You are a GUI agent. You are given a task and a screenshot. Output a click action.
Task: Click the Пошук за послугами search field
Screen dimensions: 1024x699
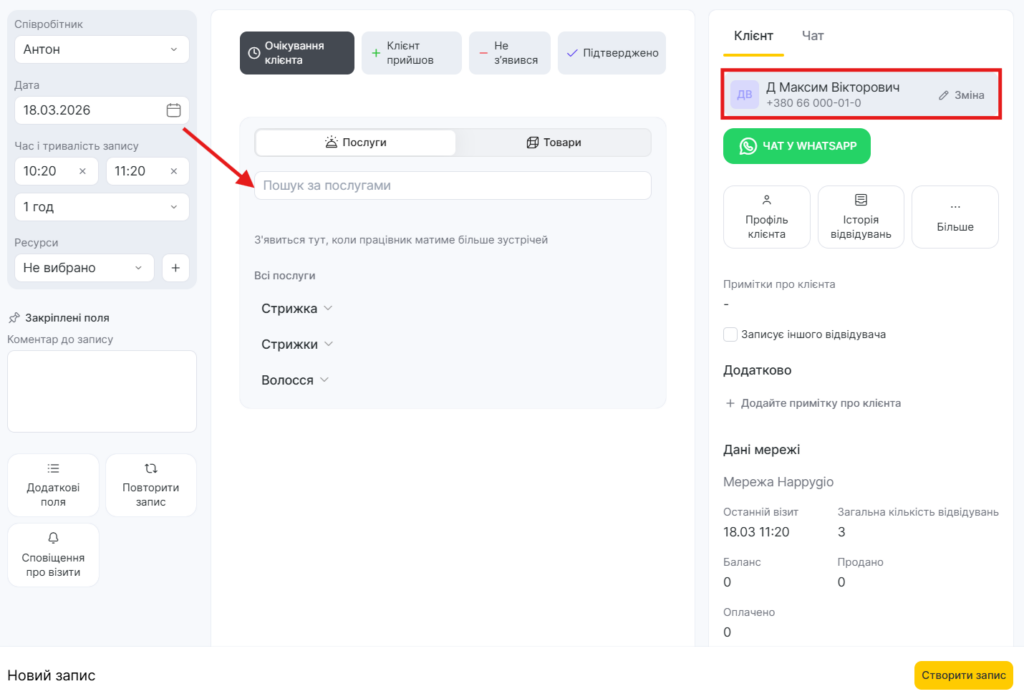(x=452, y=186)
